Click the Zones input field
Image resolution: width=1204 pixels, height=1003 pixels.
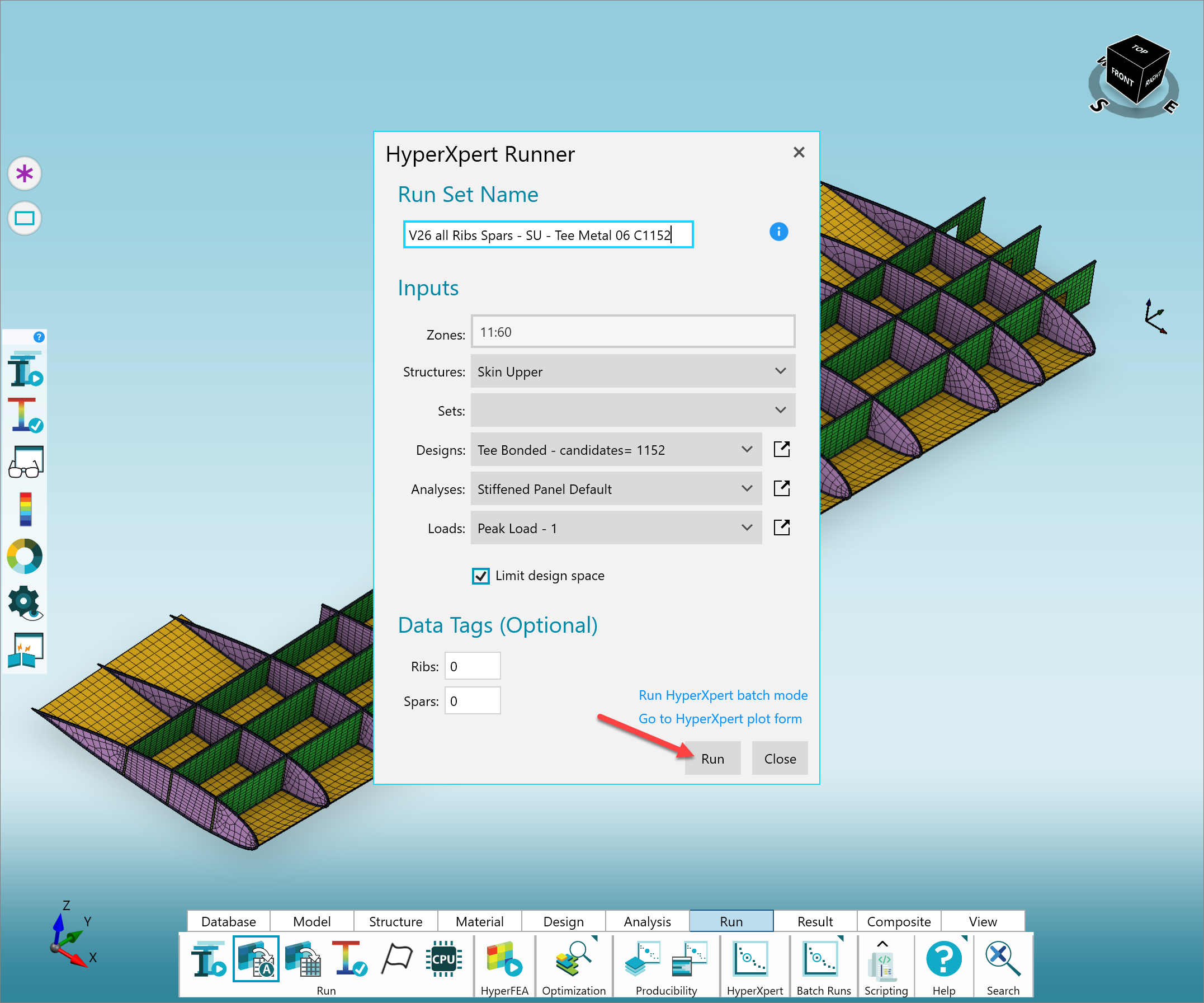tap(633, 332)
